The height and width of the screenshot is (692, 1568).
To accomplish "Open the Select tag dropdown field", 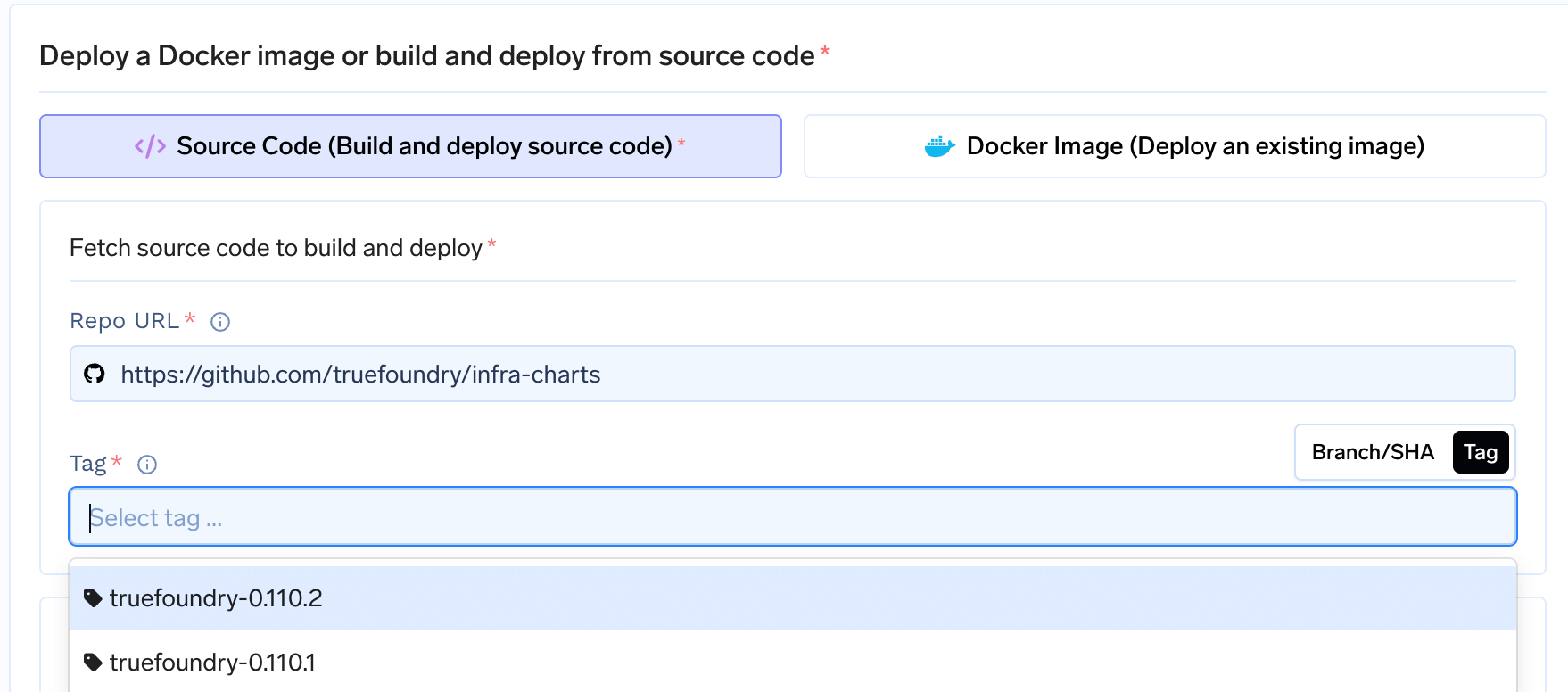I will 792,517.
